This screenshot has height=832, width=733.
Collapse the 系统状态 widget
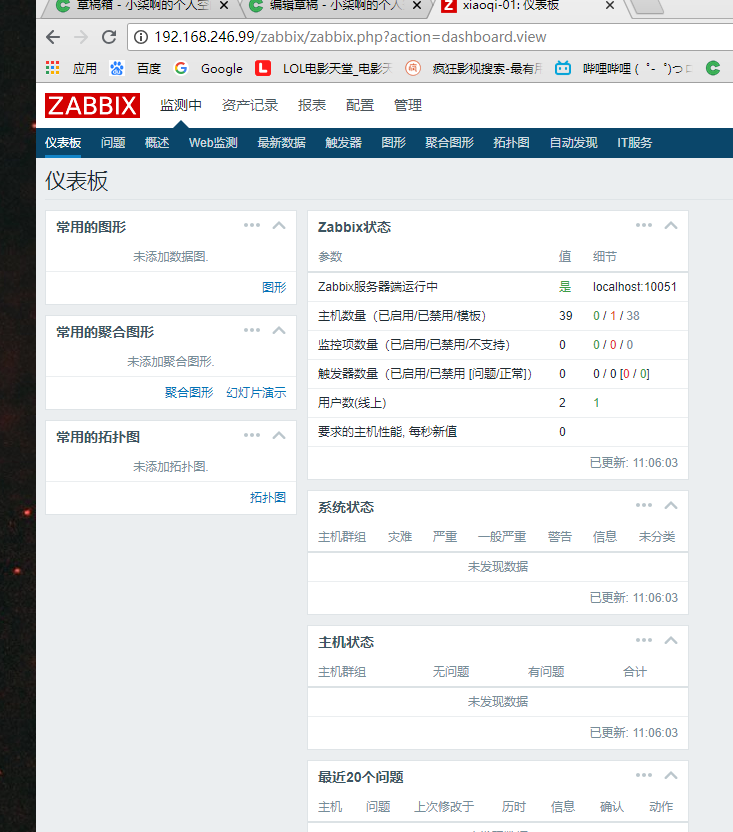tap(671, 506)
